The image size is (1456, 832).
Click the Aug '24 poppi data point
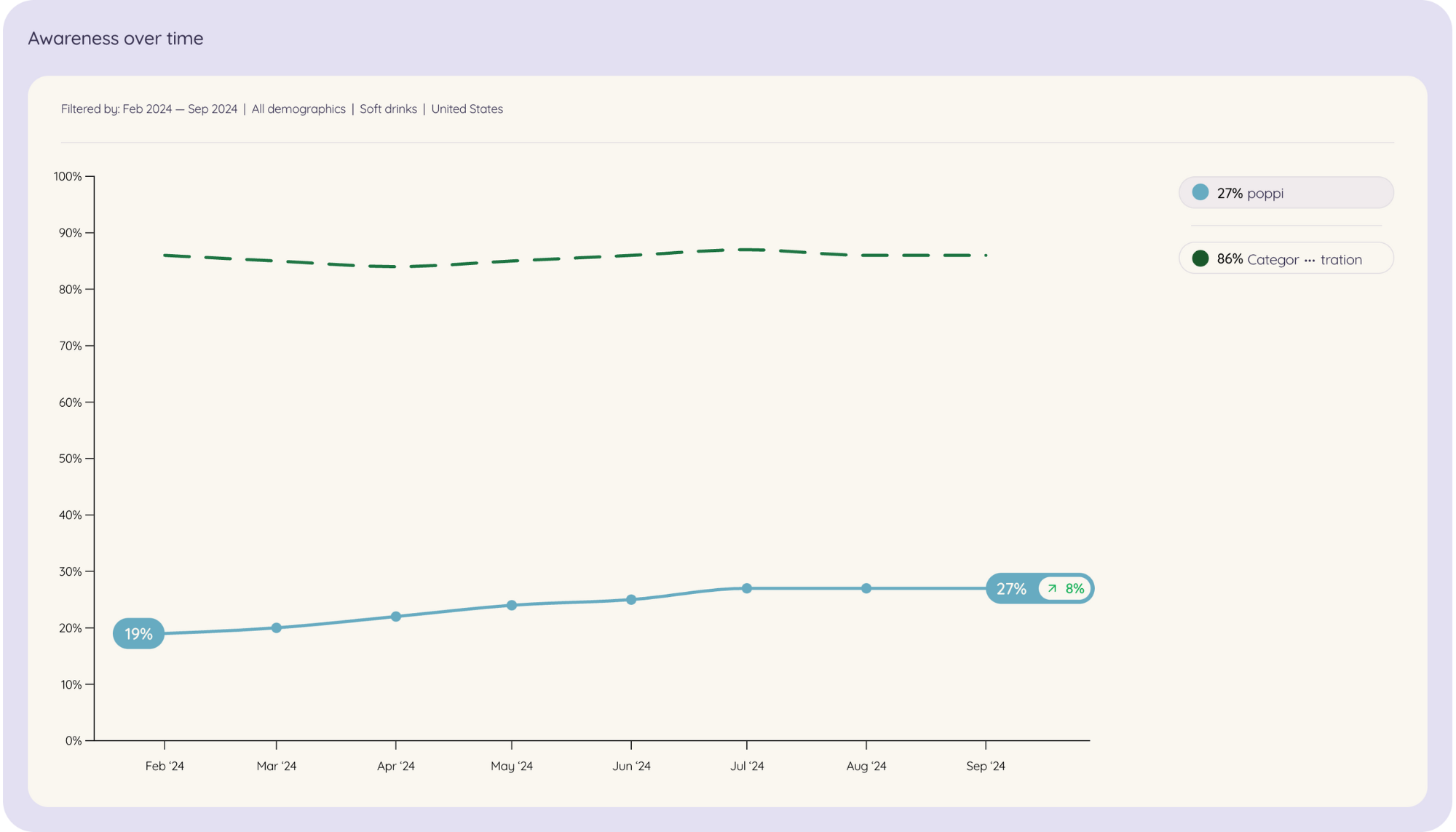click(x=866, y=588)
